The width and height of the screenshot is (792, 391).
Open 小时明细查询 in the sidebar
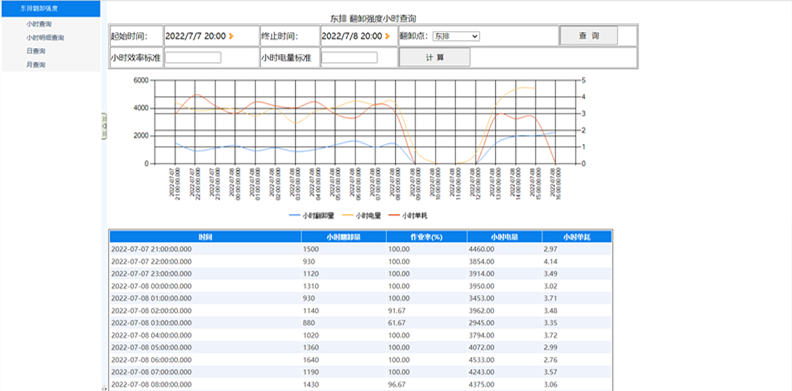pyautogui.click(x=45, y=37)
